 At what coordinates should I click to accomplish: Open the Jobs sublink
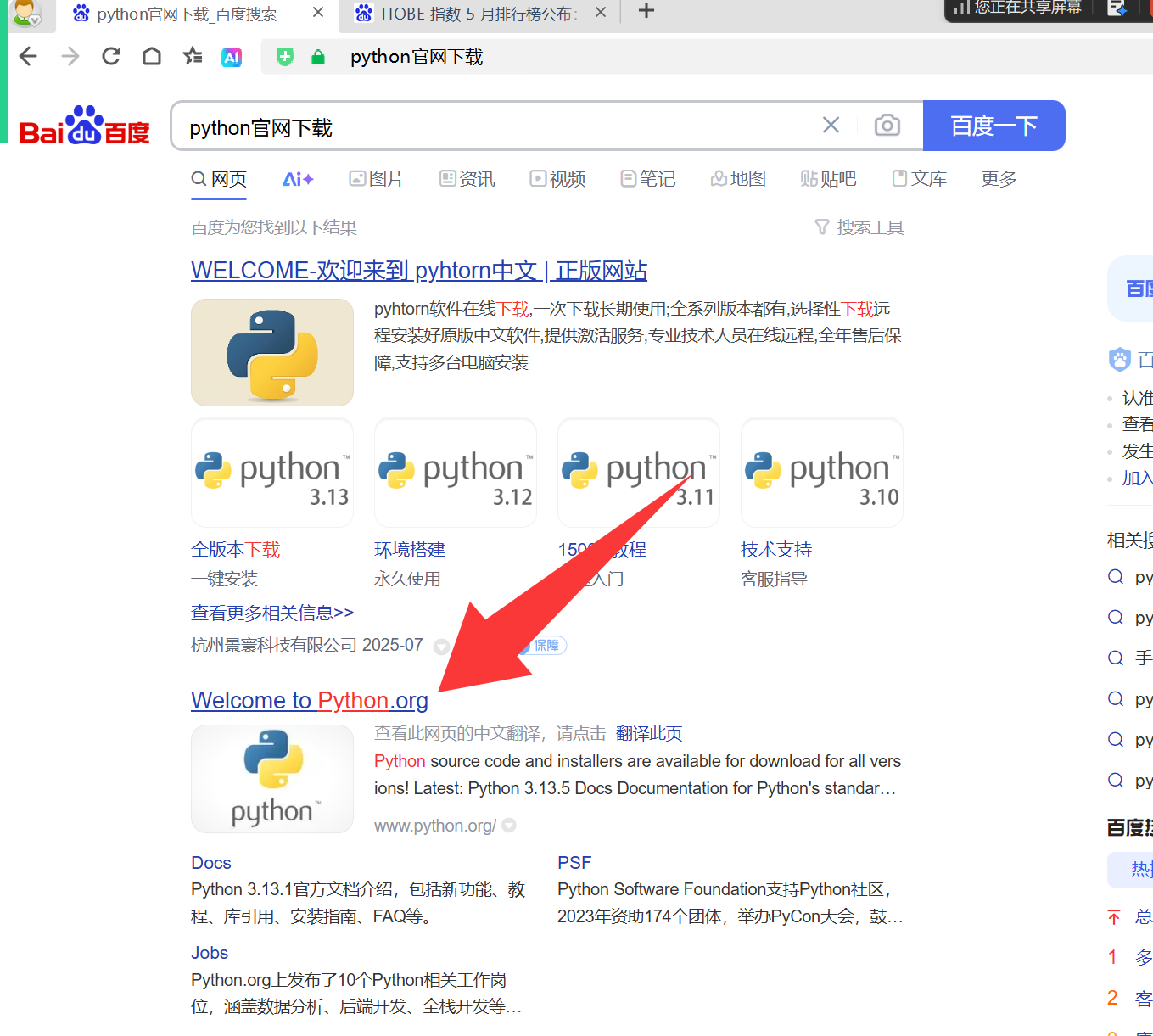[x=210, y=953]
